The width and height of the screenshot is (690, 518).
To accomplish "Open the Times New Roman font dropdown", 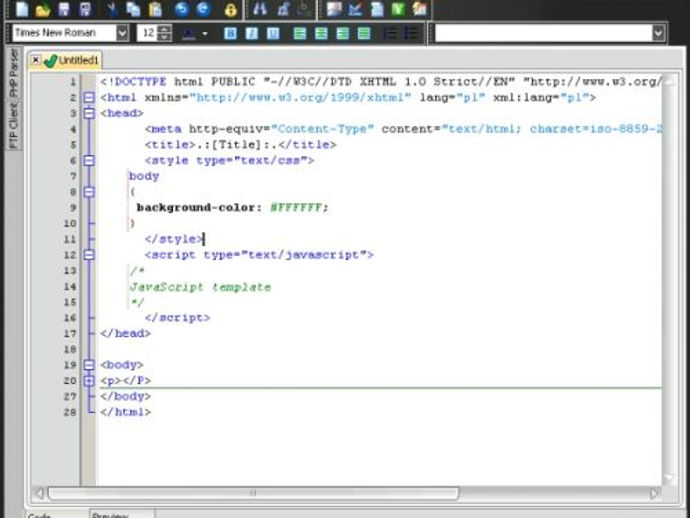I will coord(122,33).
